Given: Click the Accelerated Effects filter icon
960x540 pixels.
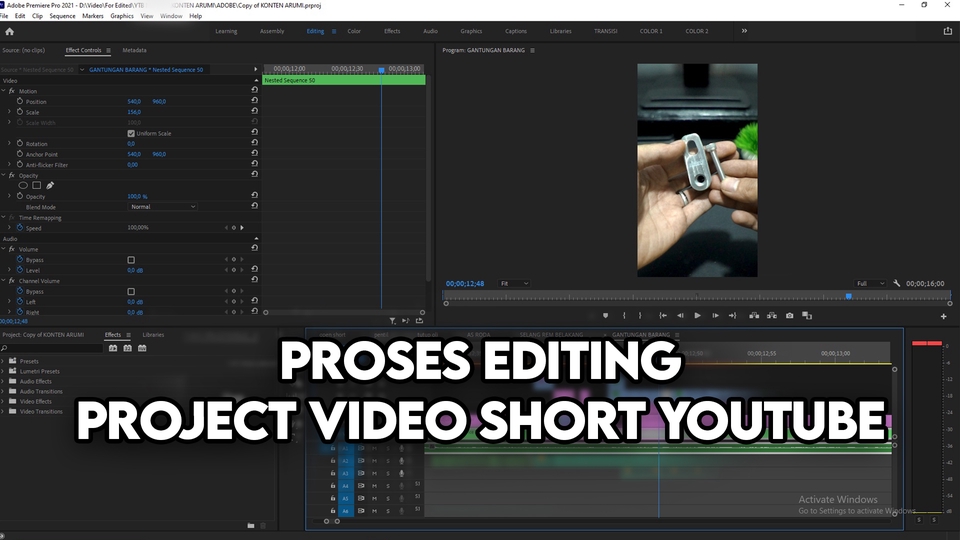Looking at the screenshot, I should coord(113,348).
